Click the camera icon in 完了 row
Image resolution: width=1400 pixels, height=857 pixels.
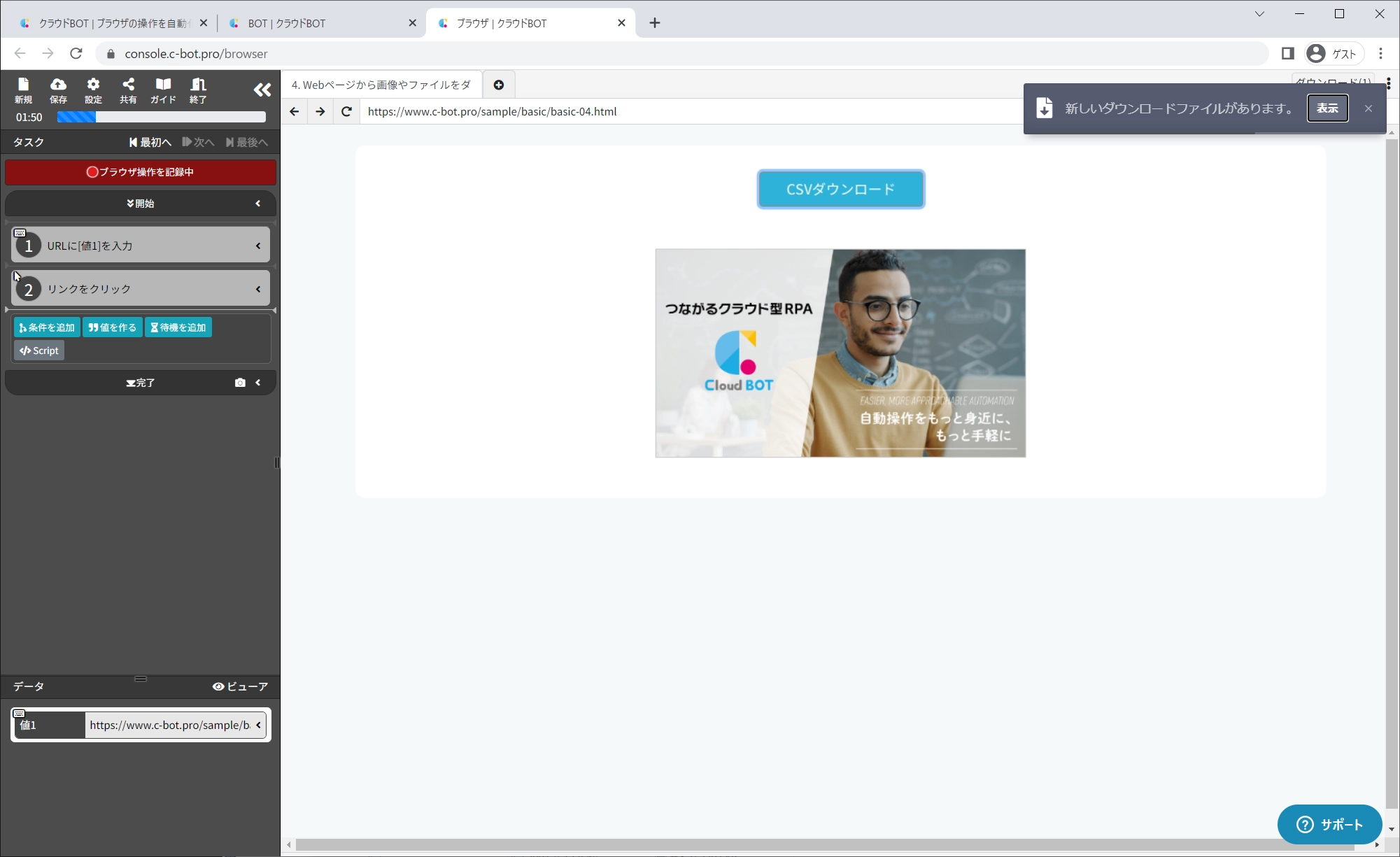tap(240, 383)
